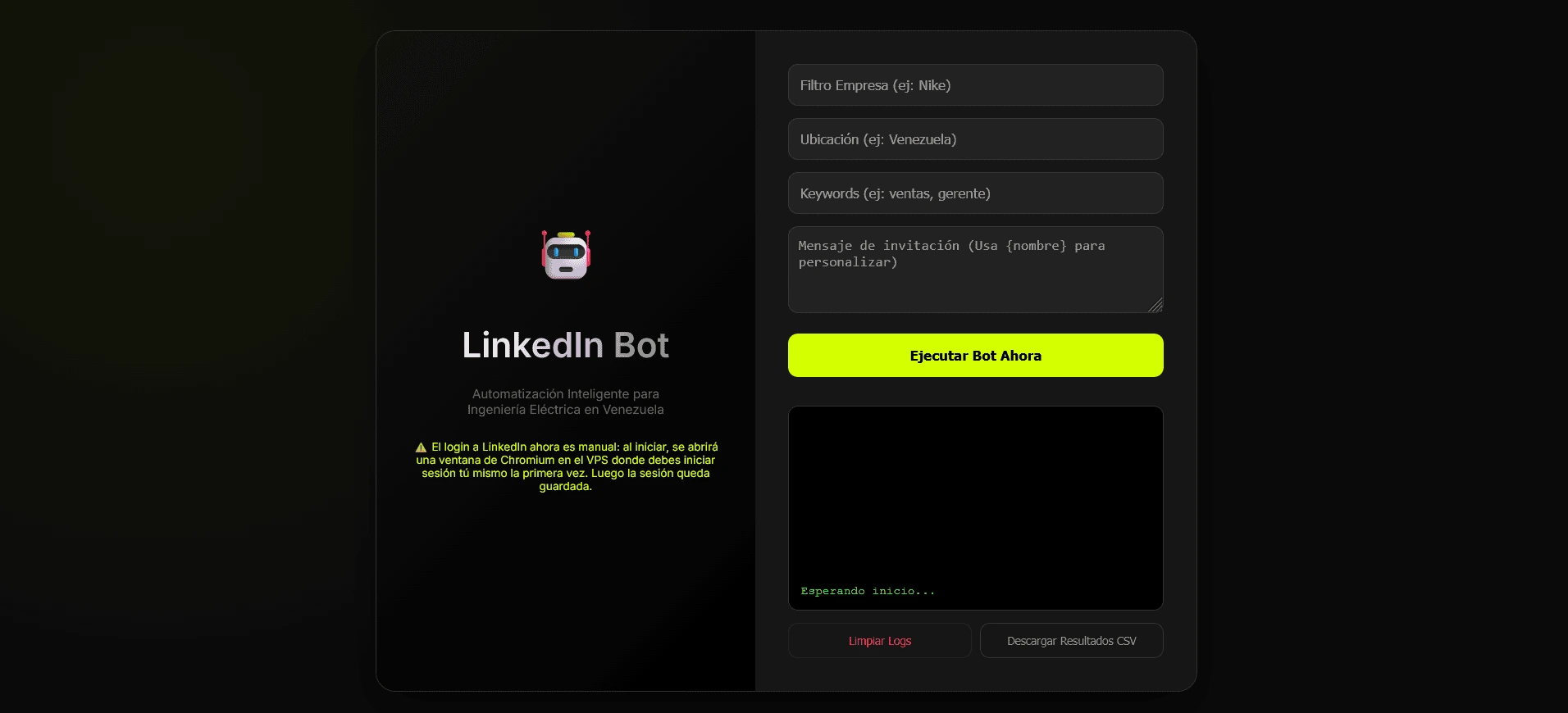The height and width of the screenshot is (713, 1568).
Task: Click the Mensaje de invitación textarea
Action: (975, 270)
